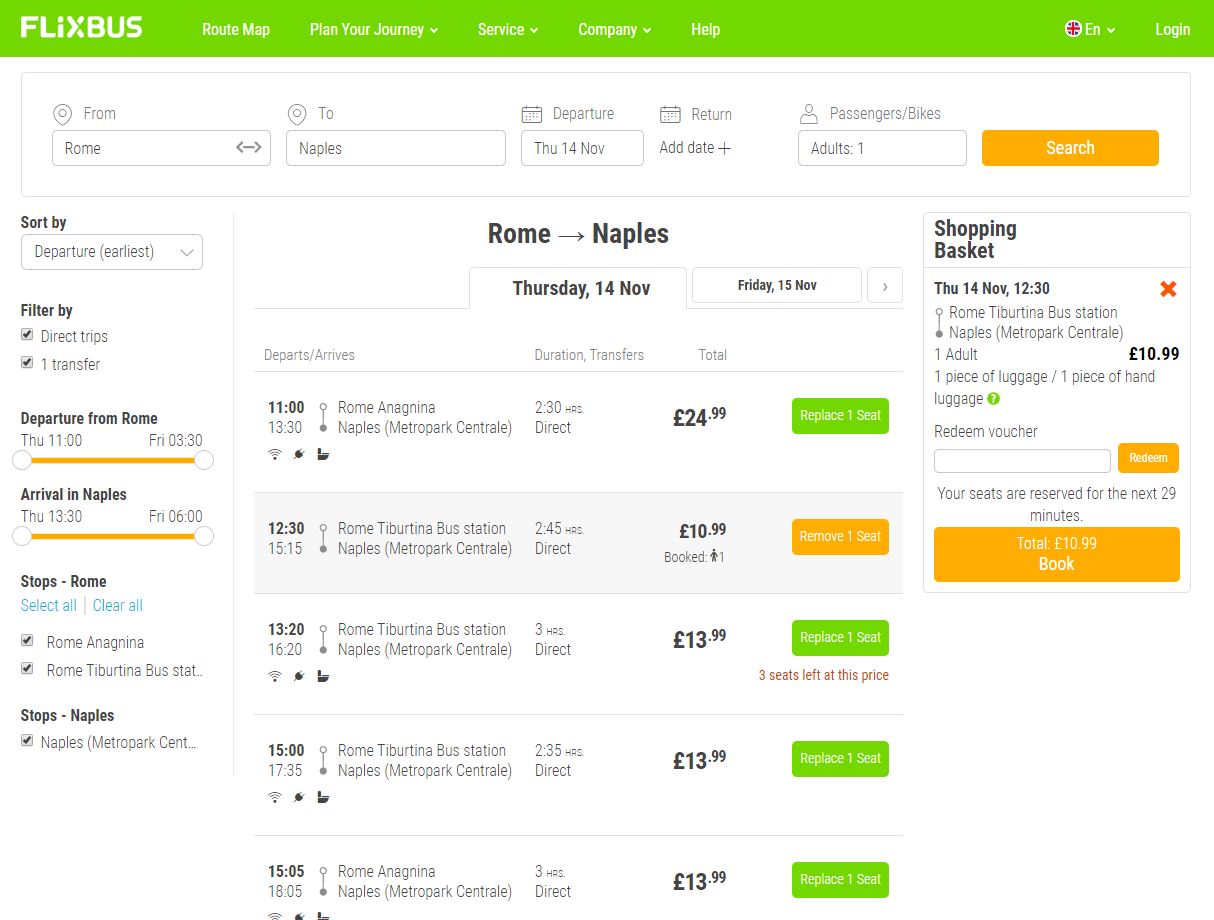Click toilet icon on 11:00 trip
Viewport: 1214px width, 920px height.
pyautogui.click(x=323, y=454)
